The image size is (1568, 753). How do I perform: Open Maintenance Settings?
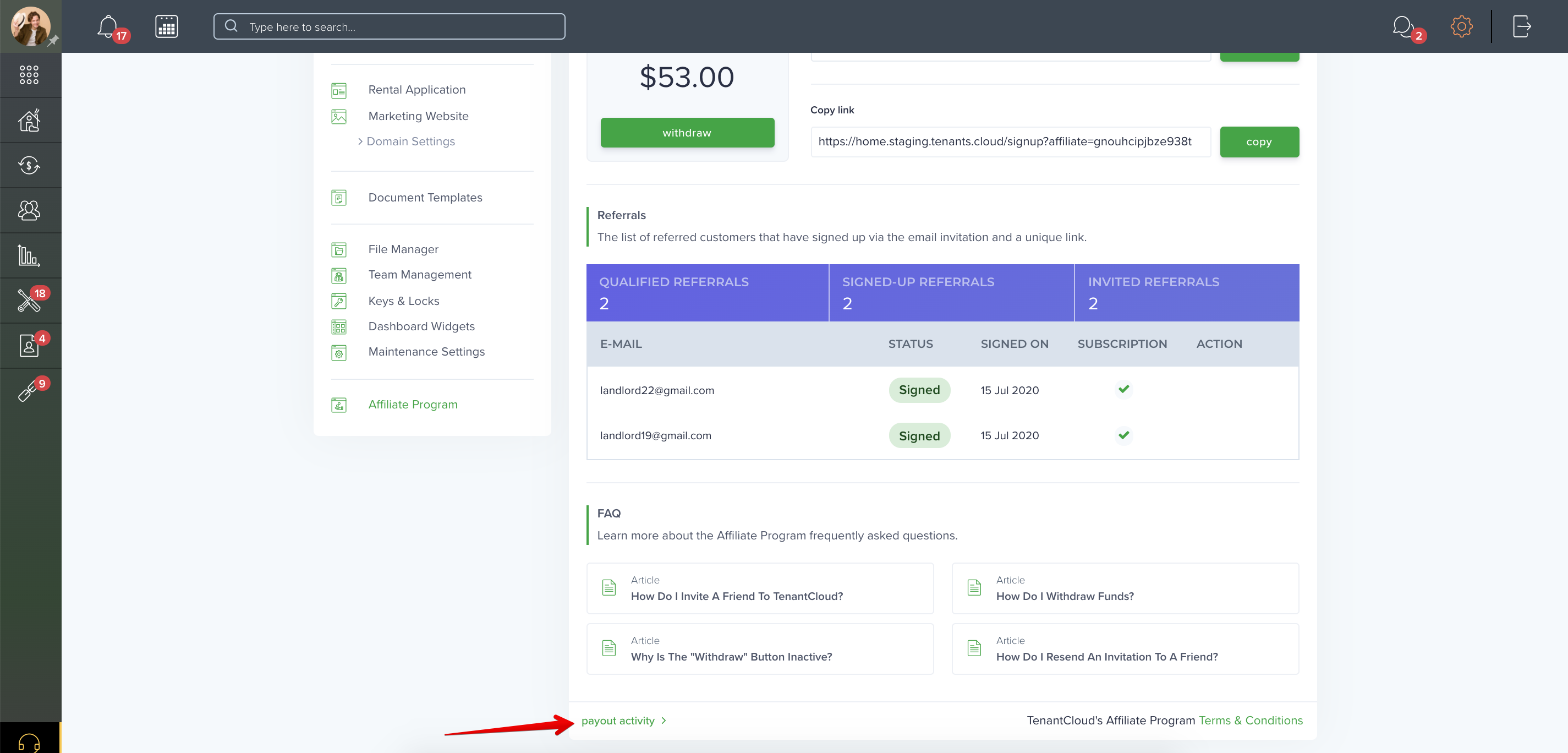(x=426, y=352)
